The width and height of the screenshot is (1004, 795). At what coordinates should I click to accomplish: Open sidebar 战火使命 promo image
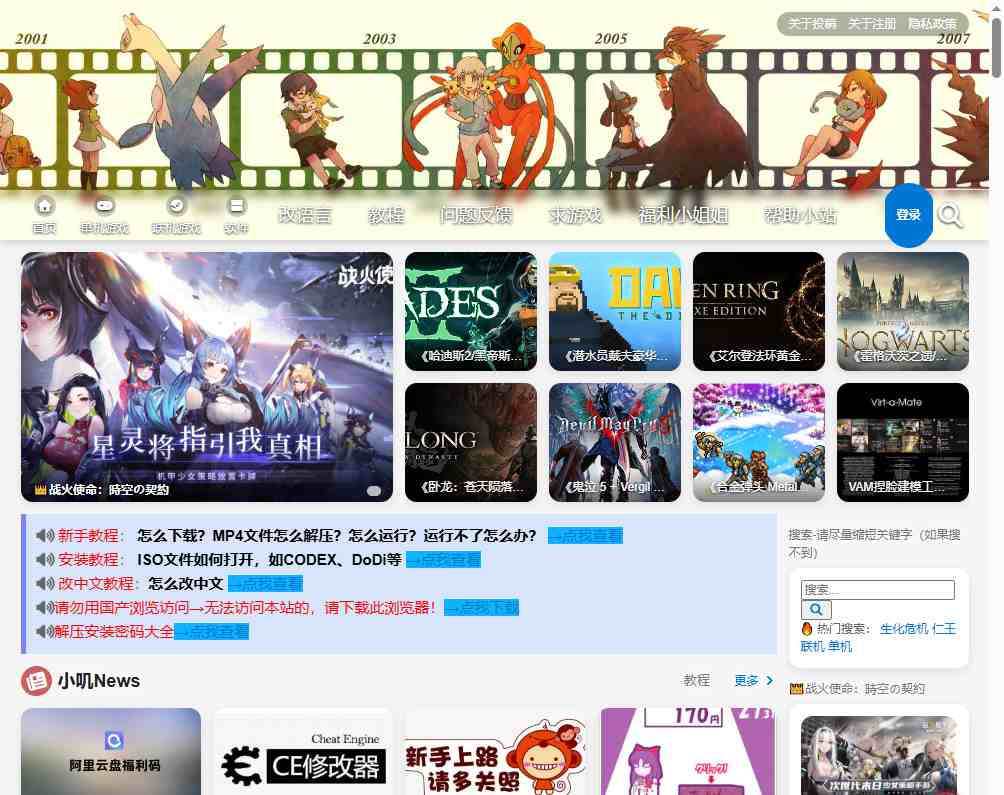(878, 755)
